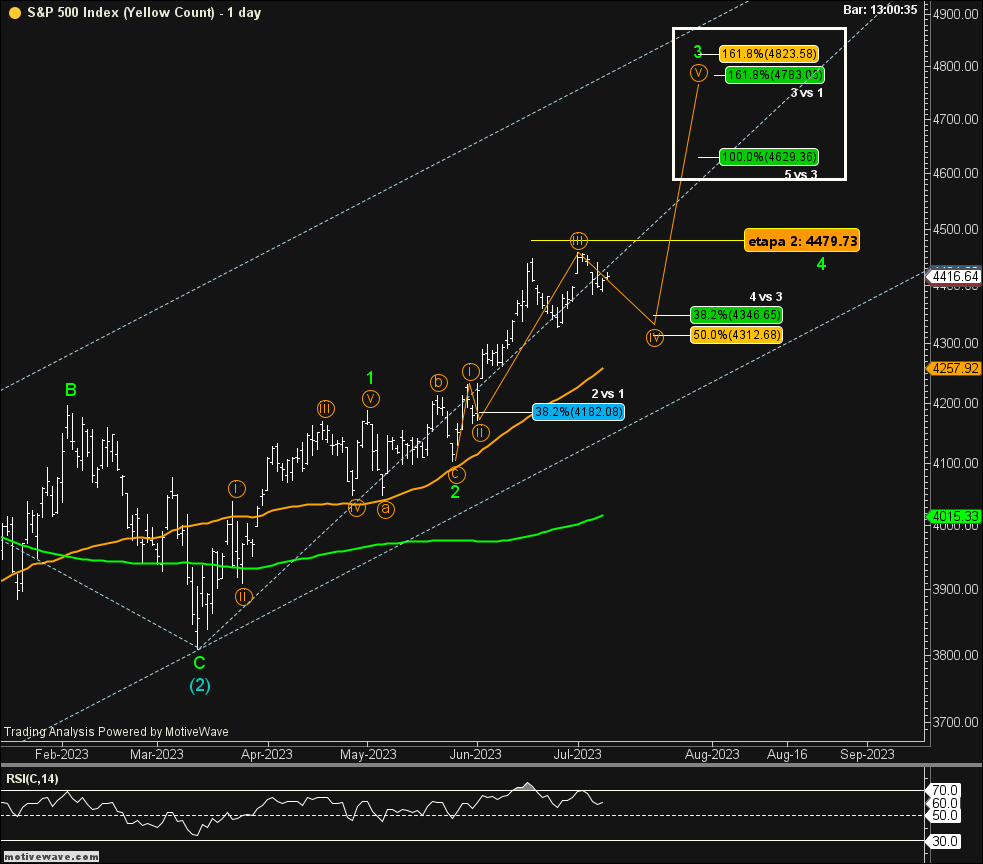Click the 4800.00 price axis label
983x864 pixels.
coord(955,66)
